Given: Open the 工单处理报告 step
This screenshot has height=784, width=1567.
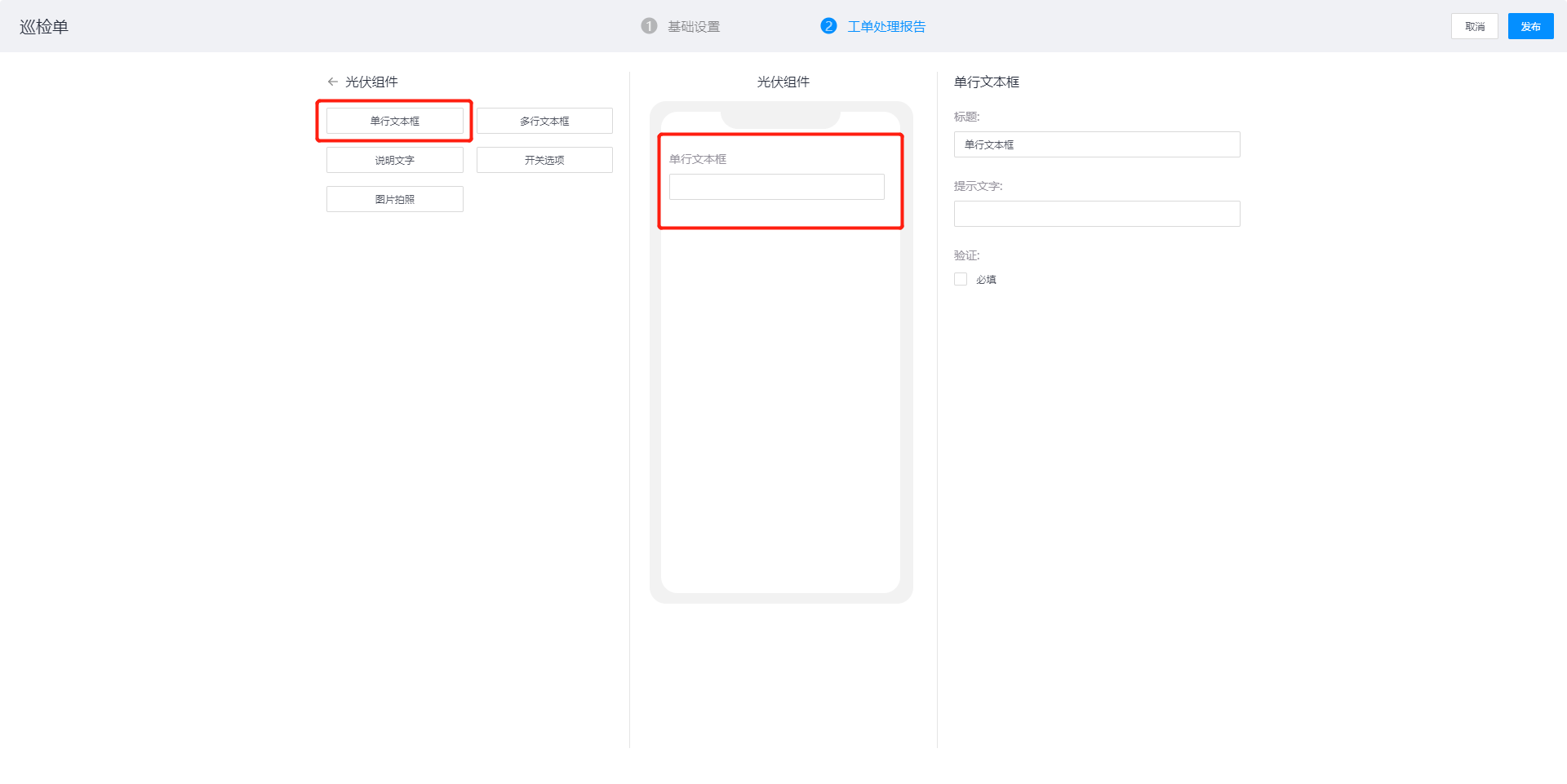Looking at the screenshot, I should [x=886, y=27].
